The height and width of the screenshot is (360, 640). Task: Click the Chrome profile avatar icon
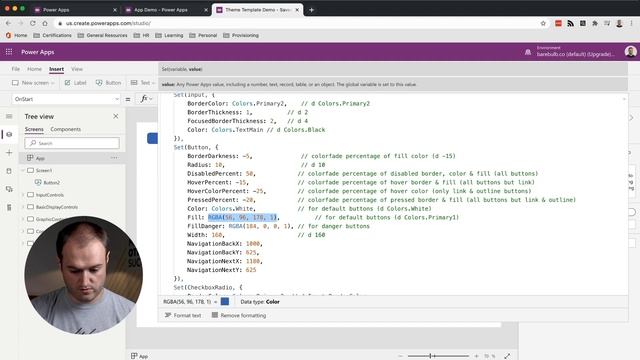(619, 23)
